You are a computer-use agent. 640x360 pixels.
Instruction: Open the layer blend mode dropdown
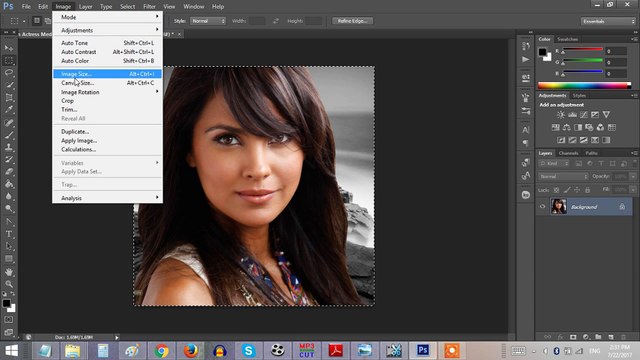pyautogui.click(x=563, y=176)
